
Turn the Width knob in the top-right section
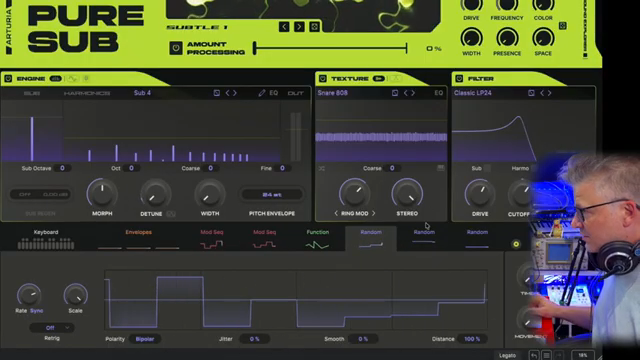471,38
